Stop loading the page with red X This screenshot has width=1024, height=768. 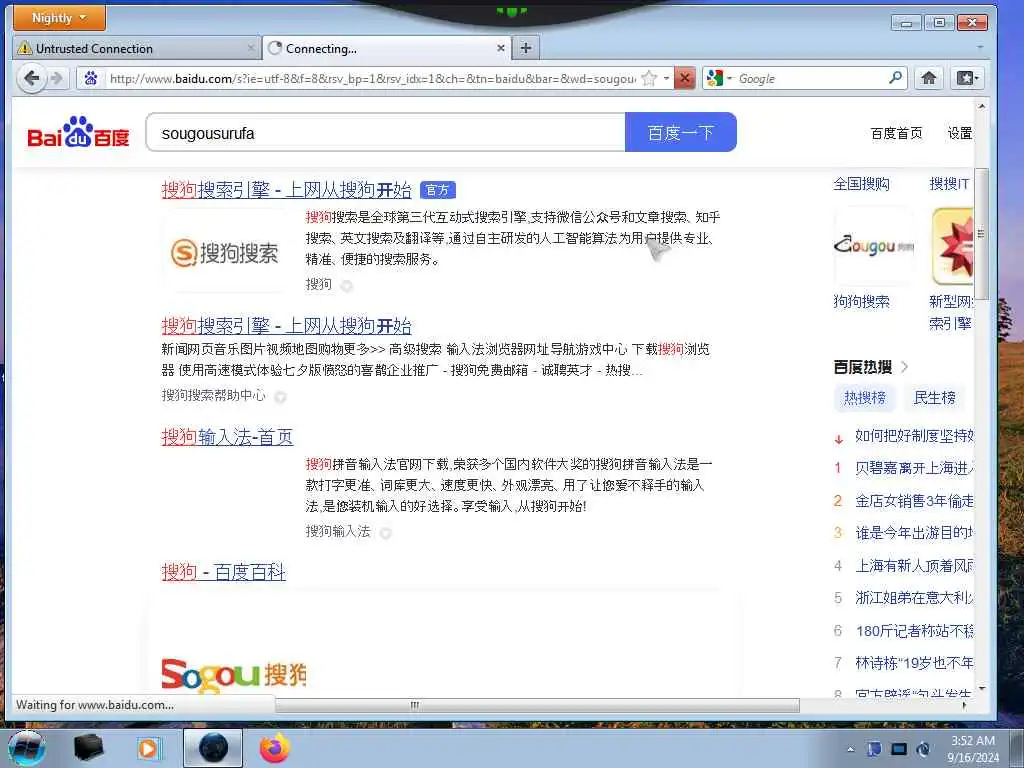684,78
